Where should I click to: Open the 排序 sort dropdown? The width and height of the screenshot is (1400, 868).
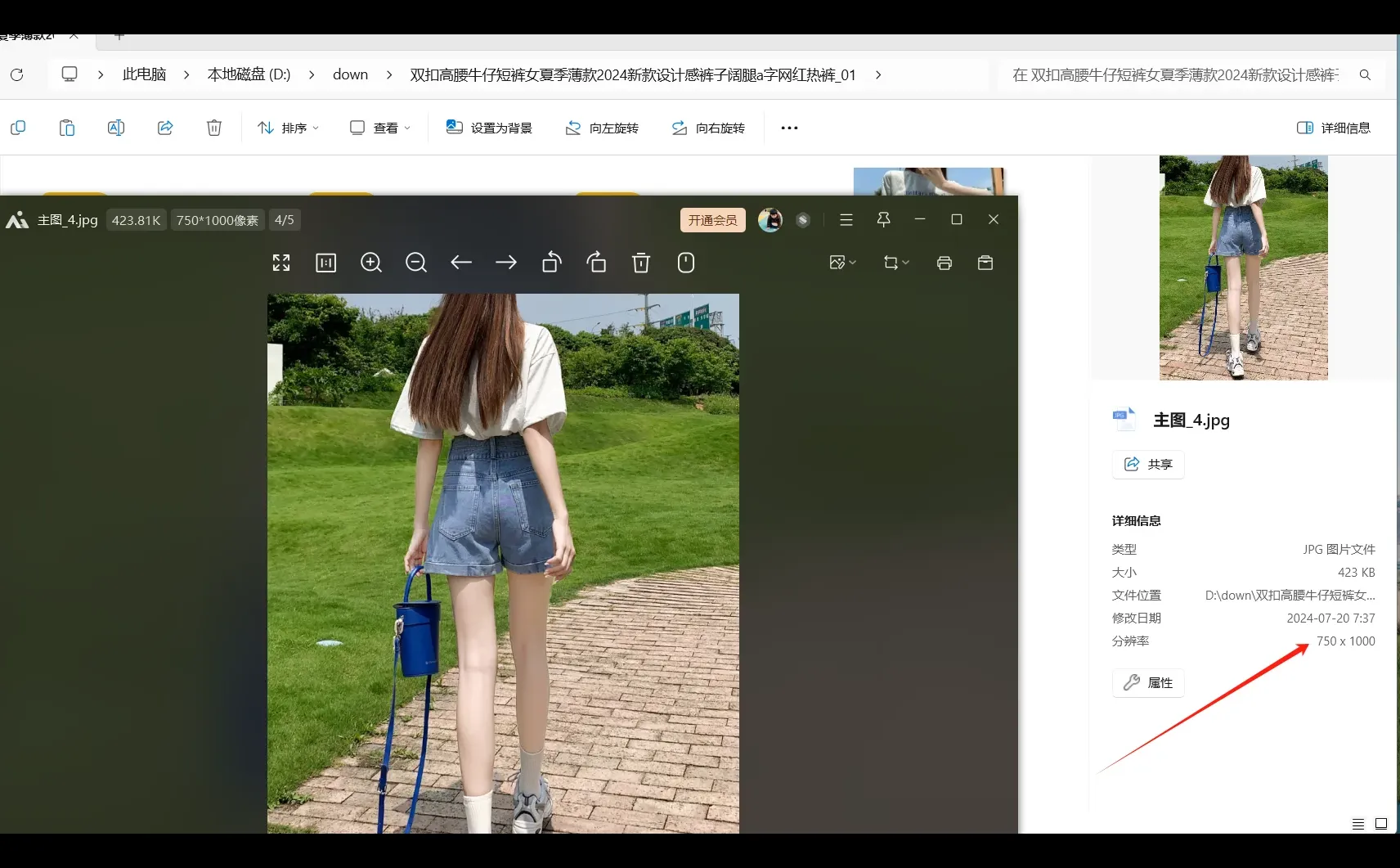point(287,128)
